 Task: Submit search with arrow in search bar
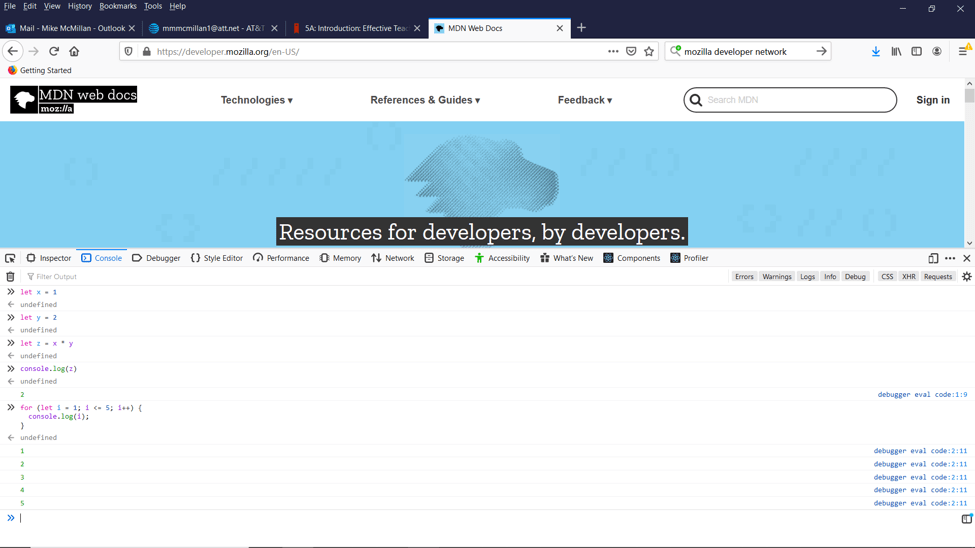pos(821,52)
